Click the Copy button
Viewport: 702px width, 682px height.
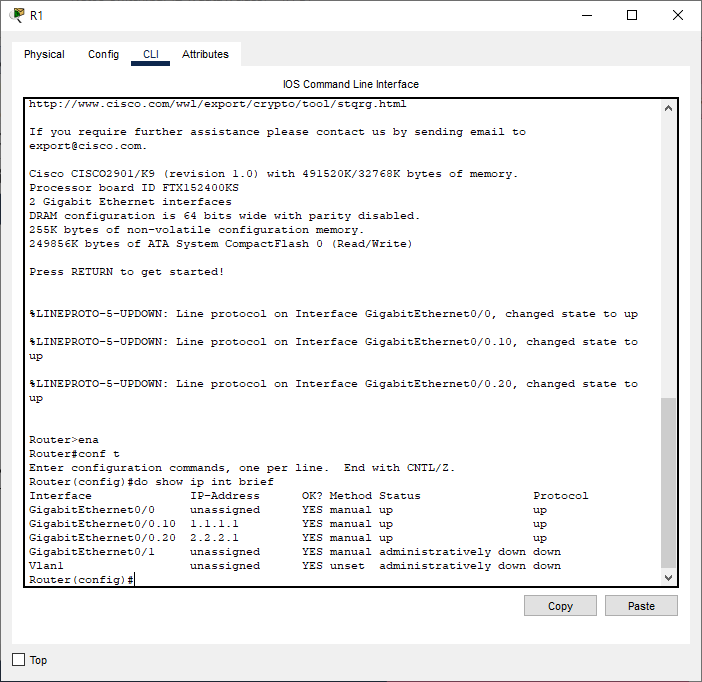click(x=560, y=605)
